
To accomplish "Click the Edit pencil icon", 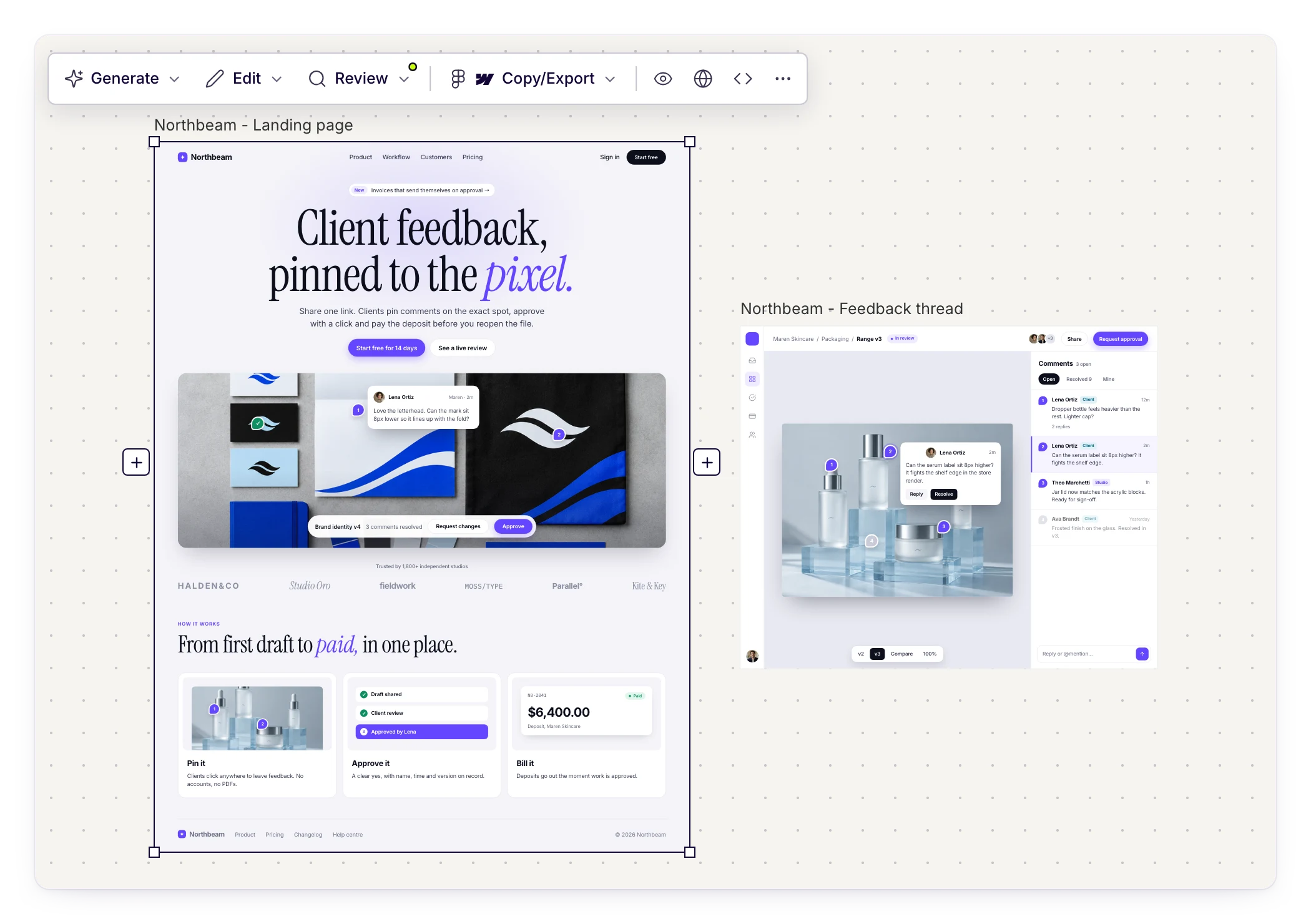I will pos(214,79).
